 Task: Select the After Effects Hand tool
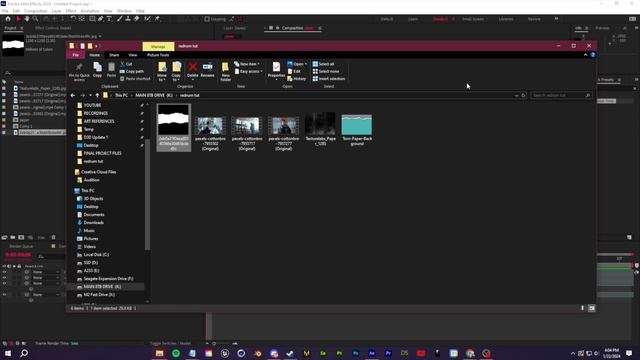pyautogui.click(x=27, y=19)
